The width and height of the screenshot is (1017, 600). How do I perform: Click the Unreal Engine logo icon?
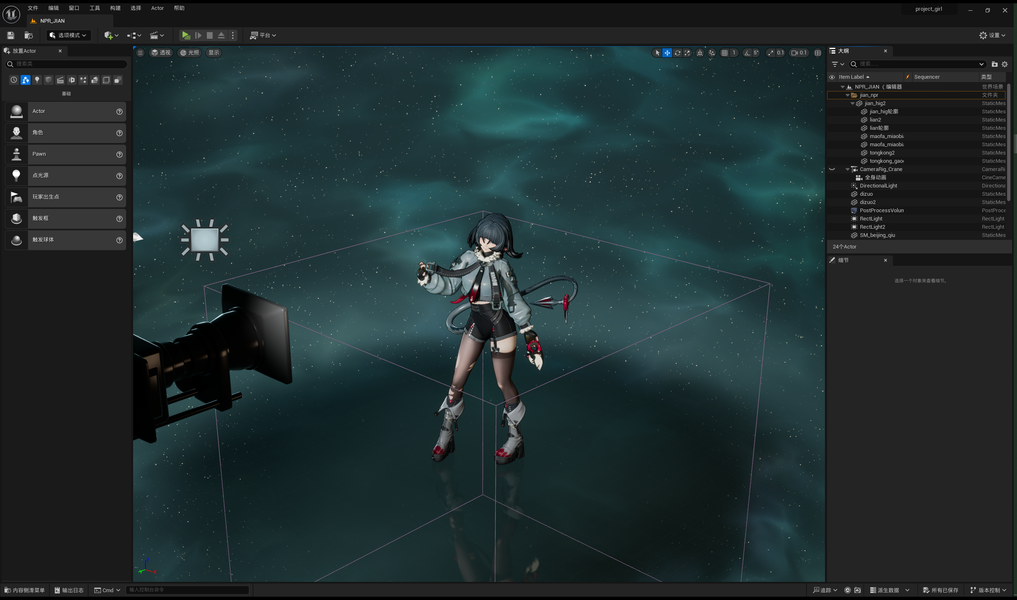point(11,14)
